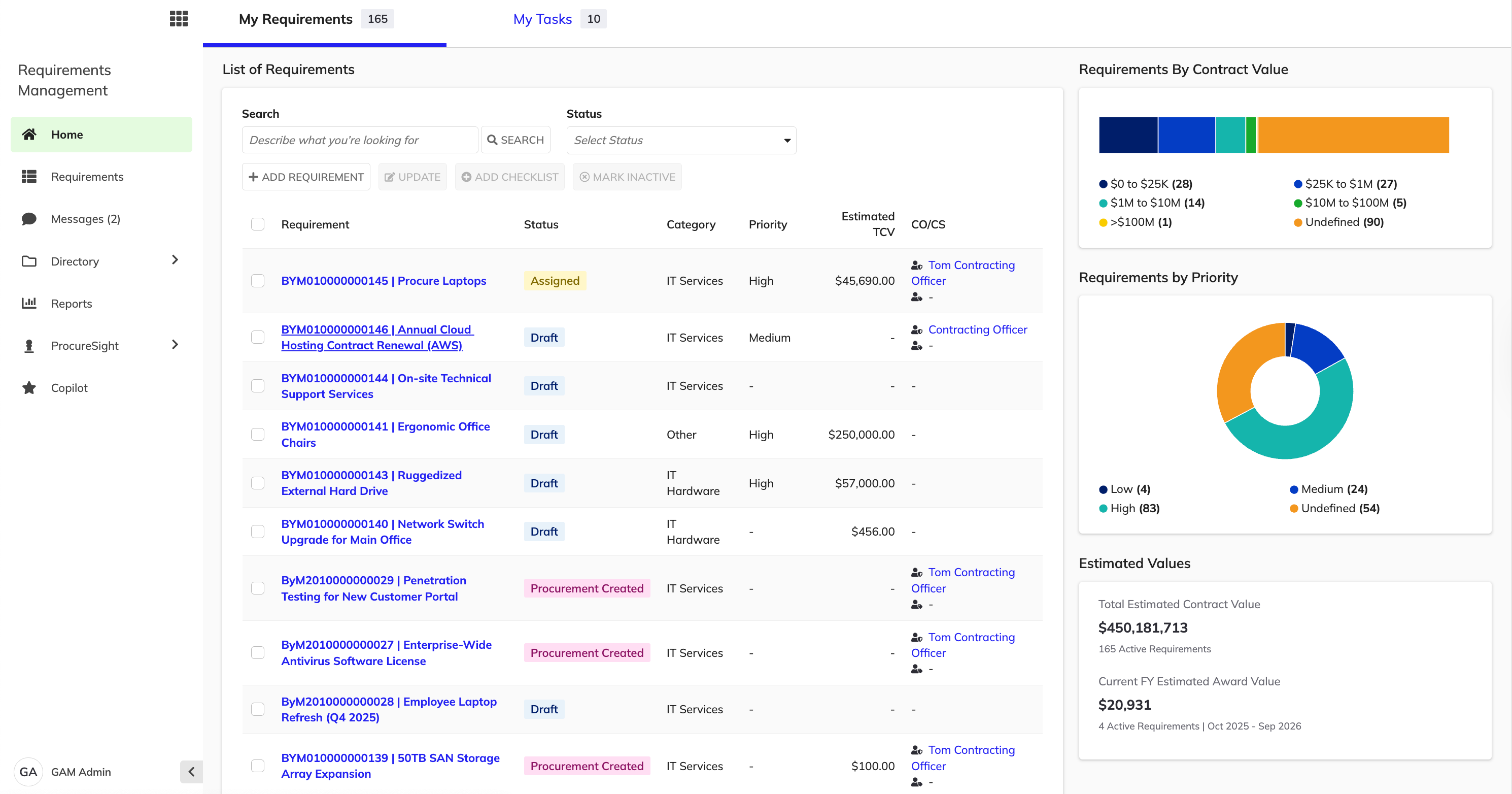Click the ProcureSight chess pawn icon

tap(29, 345)
